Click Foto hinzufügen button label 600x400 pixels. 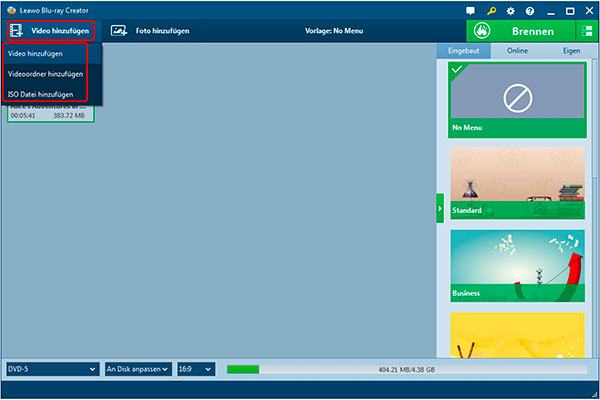pos(162,31)
